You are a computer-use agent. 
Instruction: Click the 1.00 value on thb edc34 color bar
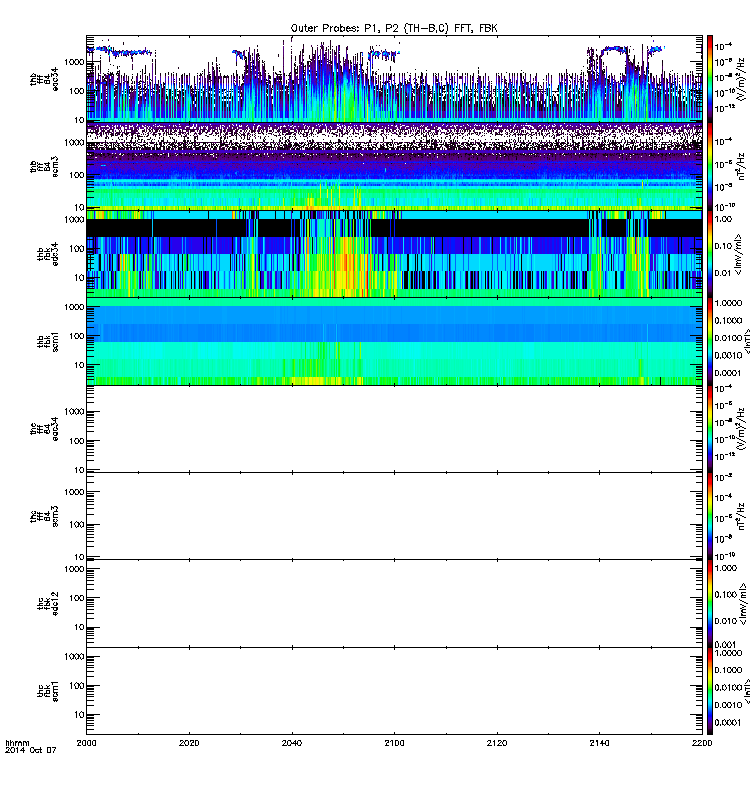pos(723,219)
